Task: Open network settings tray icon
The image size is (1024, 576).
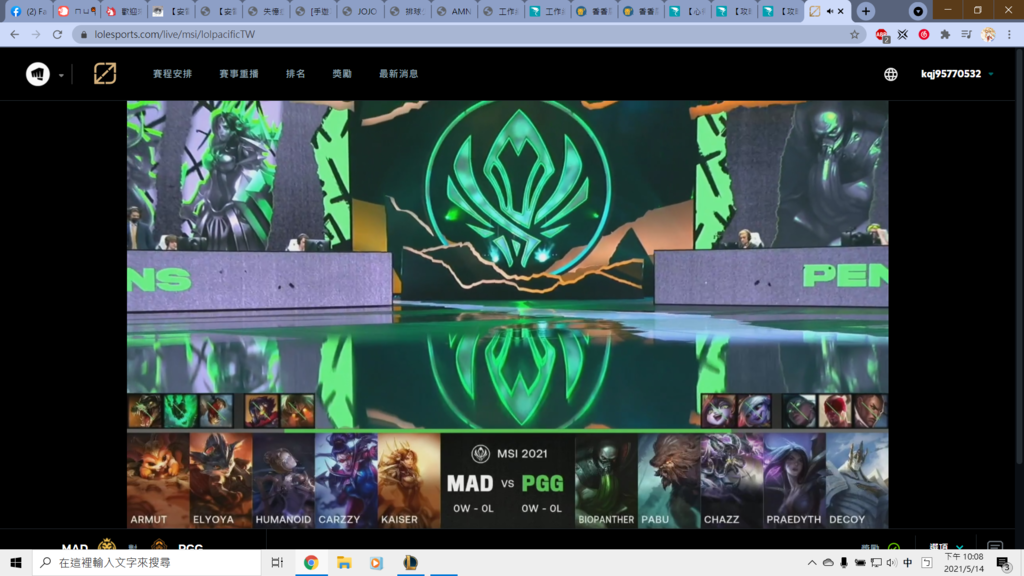Action: pyautogui.click(x=876, y=562)
